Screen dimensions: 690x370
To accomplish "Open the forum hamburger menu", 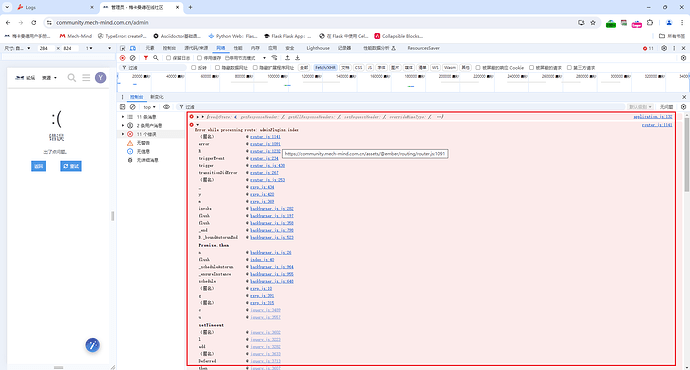I will click(x=86, y=78).
